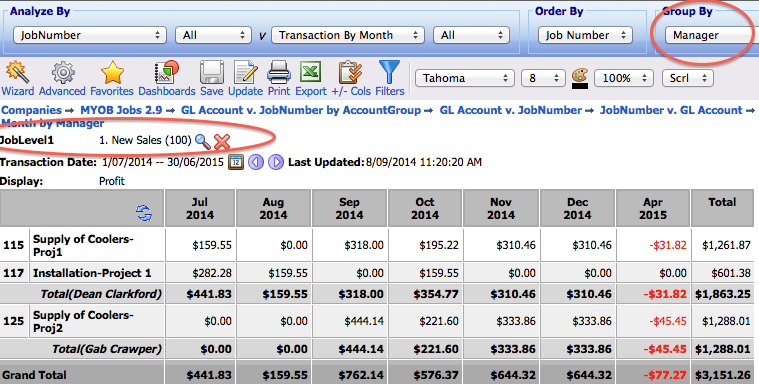
Task: Open the Tahoma font dropdown
Action: tap(465, 78)
